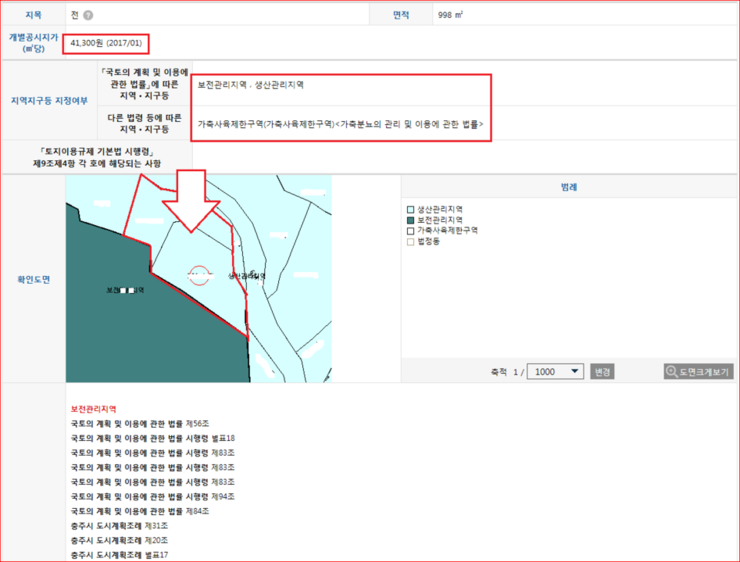The image size is (740, 562).
Task: Click the 998 ㎡ area value
Action: (450, 15)
